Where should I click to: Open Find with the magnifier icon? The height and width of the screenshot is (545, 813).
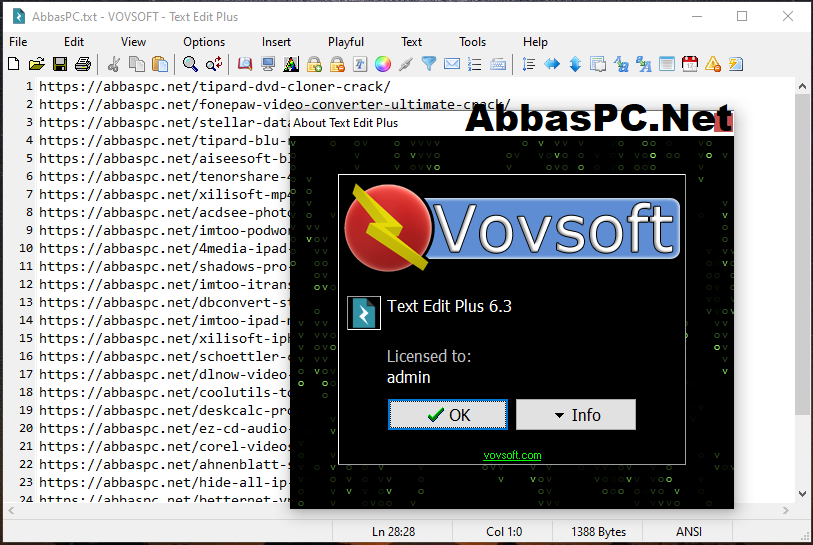190,64
